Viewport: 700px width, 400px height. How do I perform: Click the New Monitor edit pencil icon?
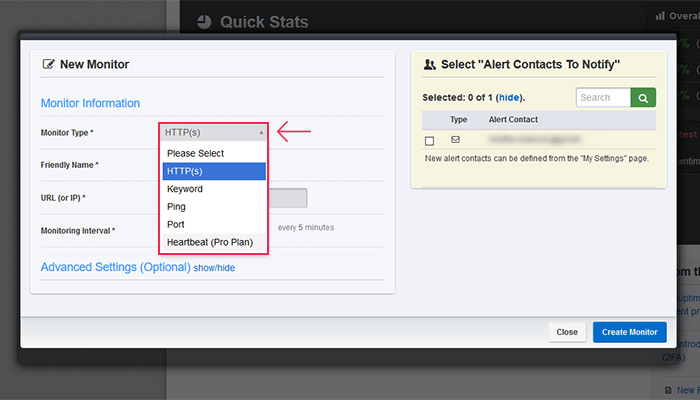pos(48,64)
